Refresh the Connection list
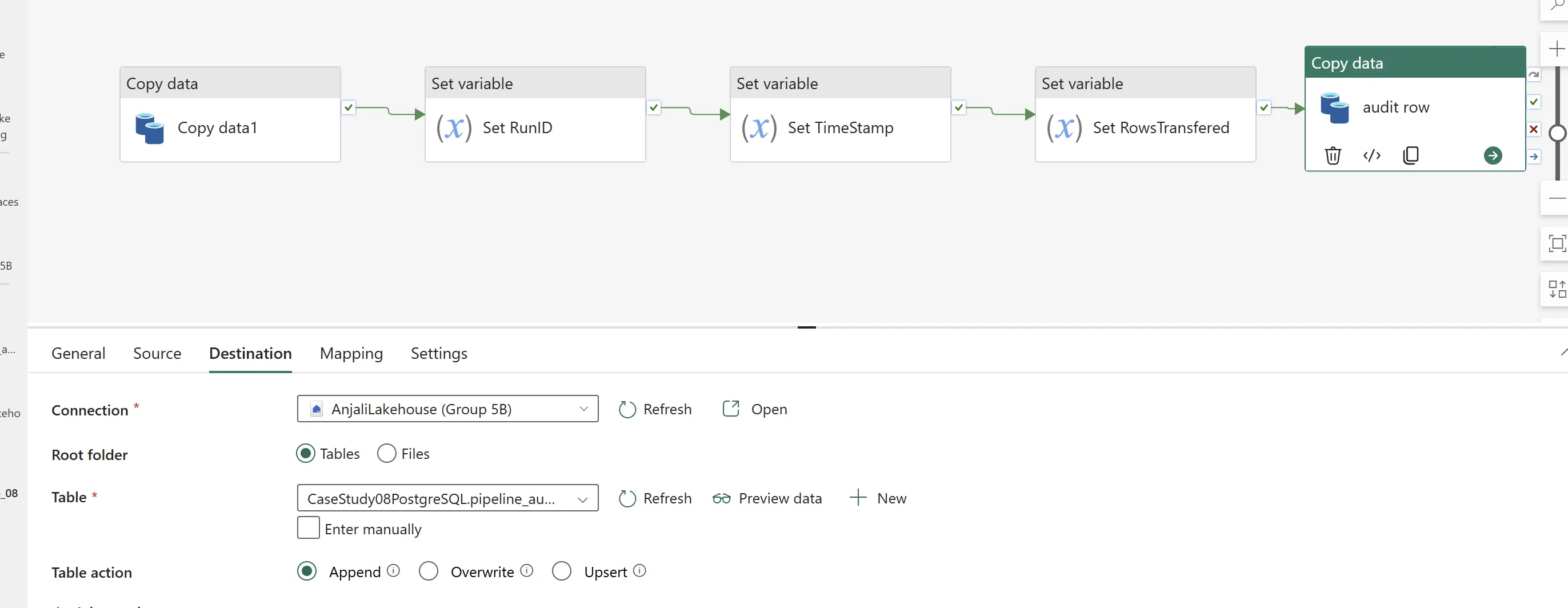Screen dimensions: 1568x608 tap(655, 410)
